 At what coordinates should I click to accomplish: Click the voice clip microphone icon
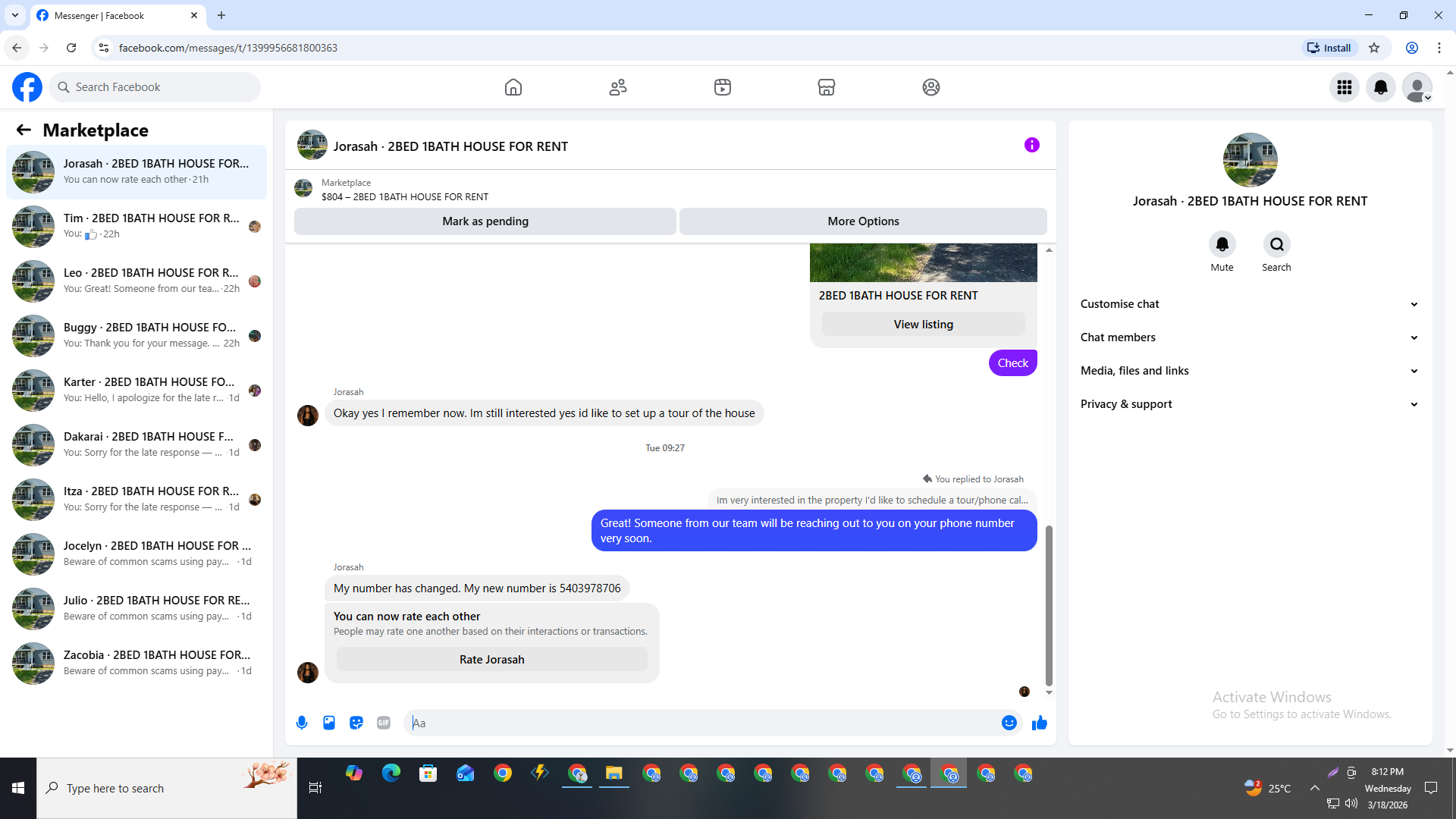pyautogui.click(x=302, y=723)
